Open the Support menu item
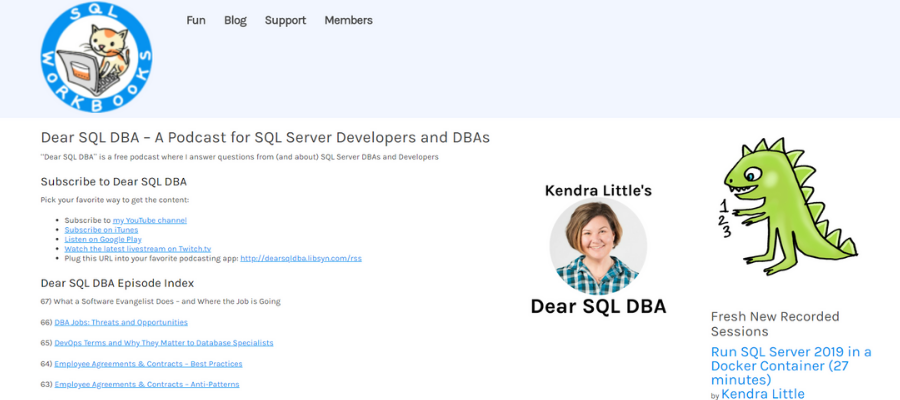The height and width of the screenshot is (400, 900). point(285,20)
